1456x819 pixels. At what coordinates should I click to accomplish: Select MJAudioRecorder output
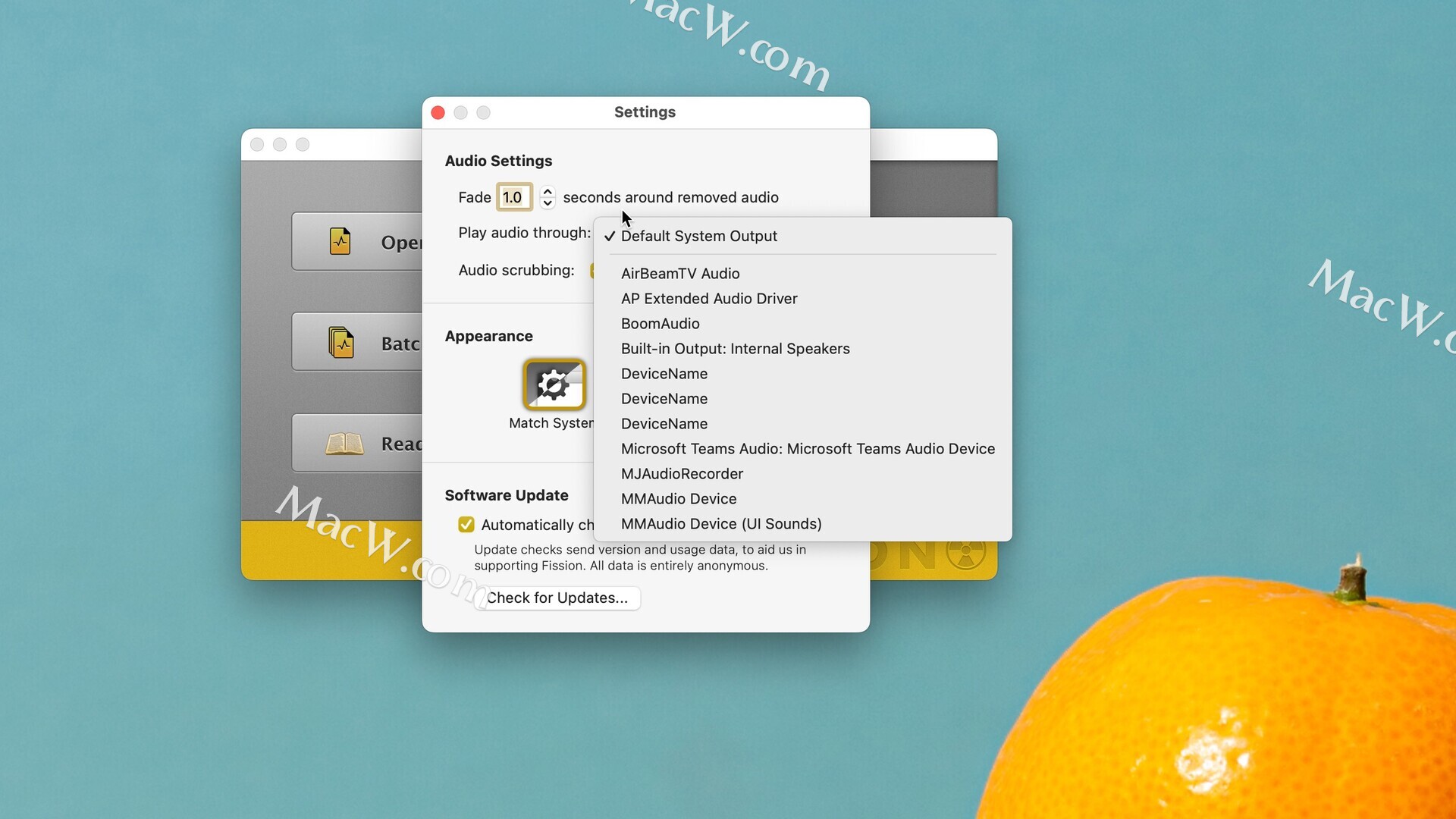(x=802, y=473)
